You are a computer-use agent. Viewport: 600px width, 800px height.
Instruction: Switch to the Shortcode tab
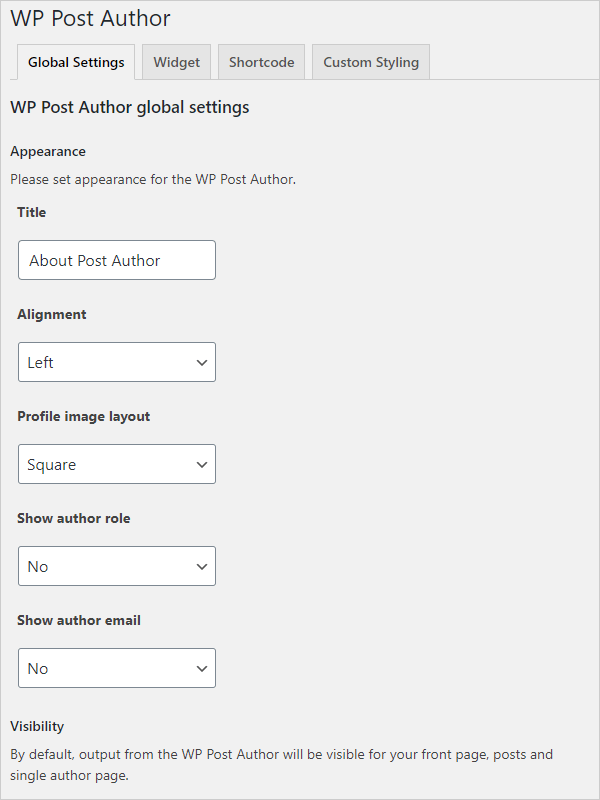pos(261,61)
